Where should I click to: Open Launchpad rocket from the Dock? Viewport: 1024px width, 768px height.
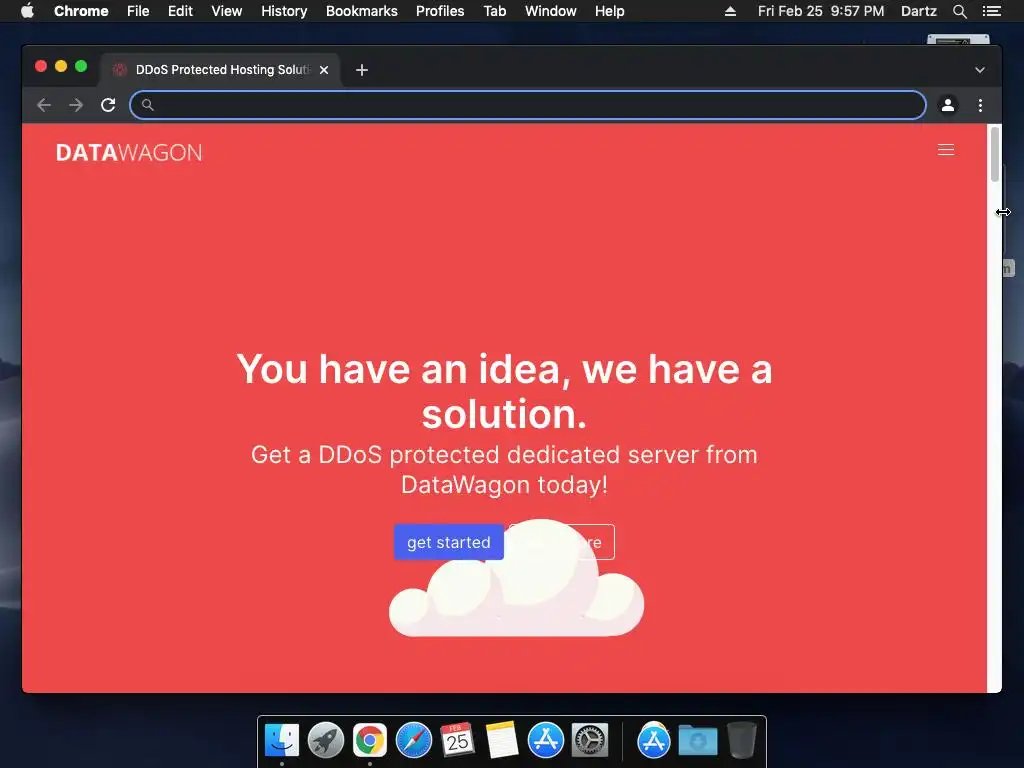326,741
